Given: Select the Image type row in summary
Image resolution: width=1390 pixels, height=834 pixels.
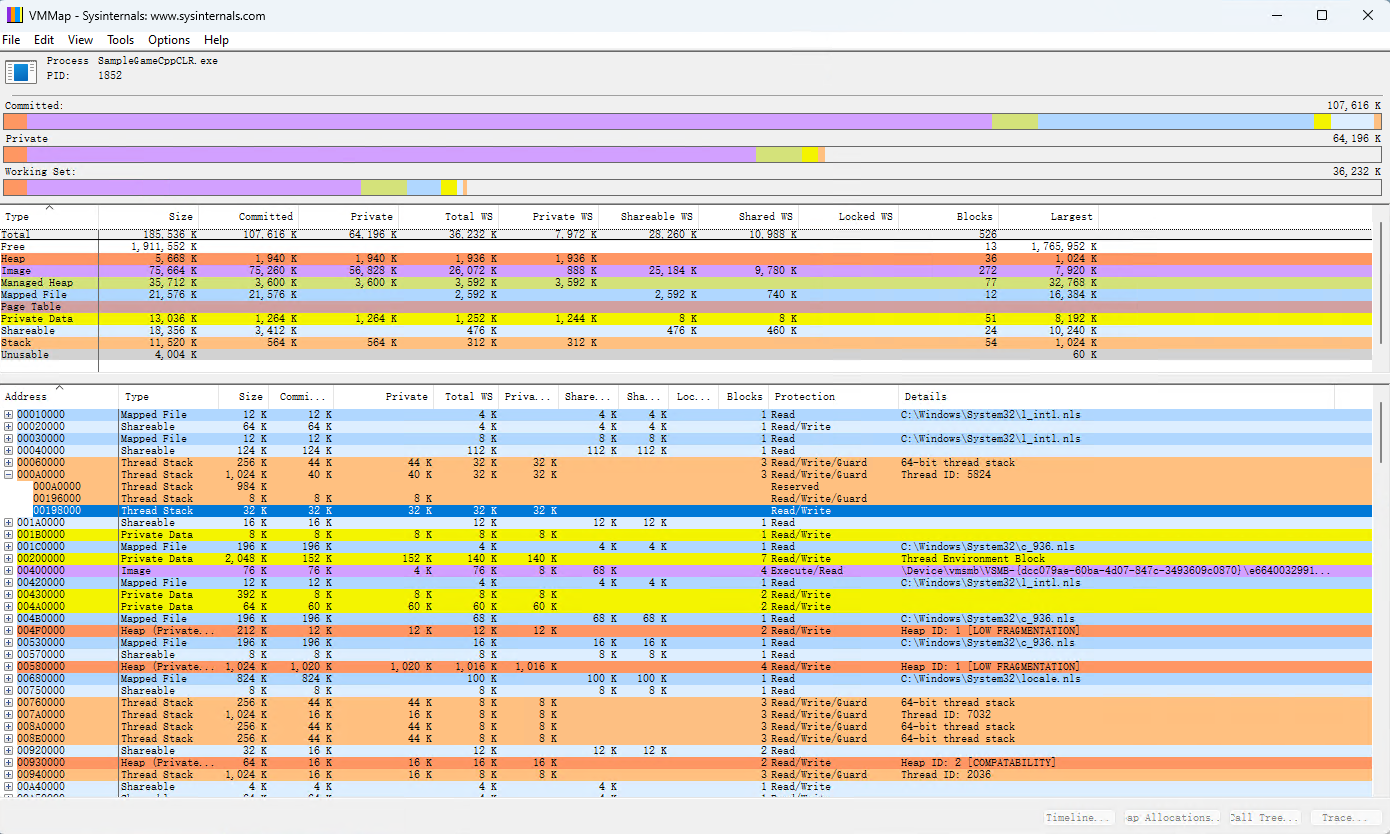Looking at the screenshot, I should tap(686, 270).
